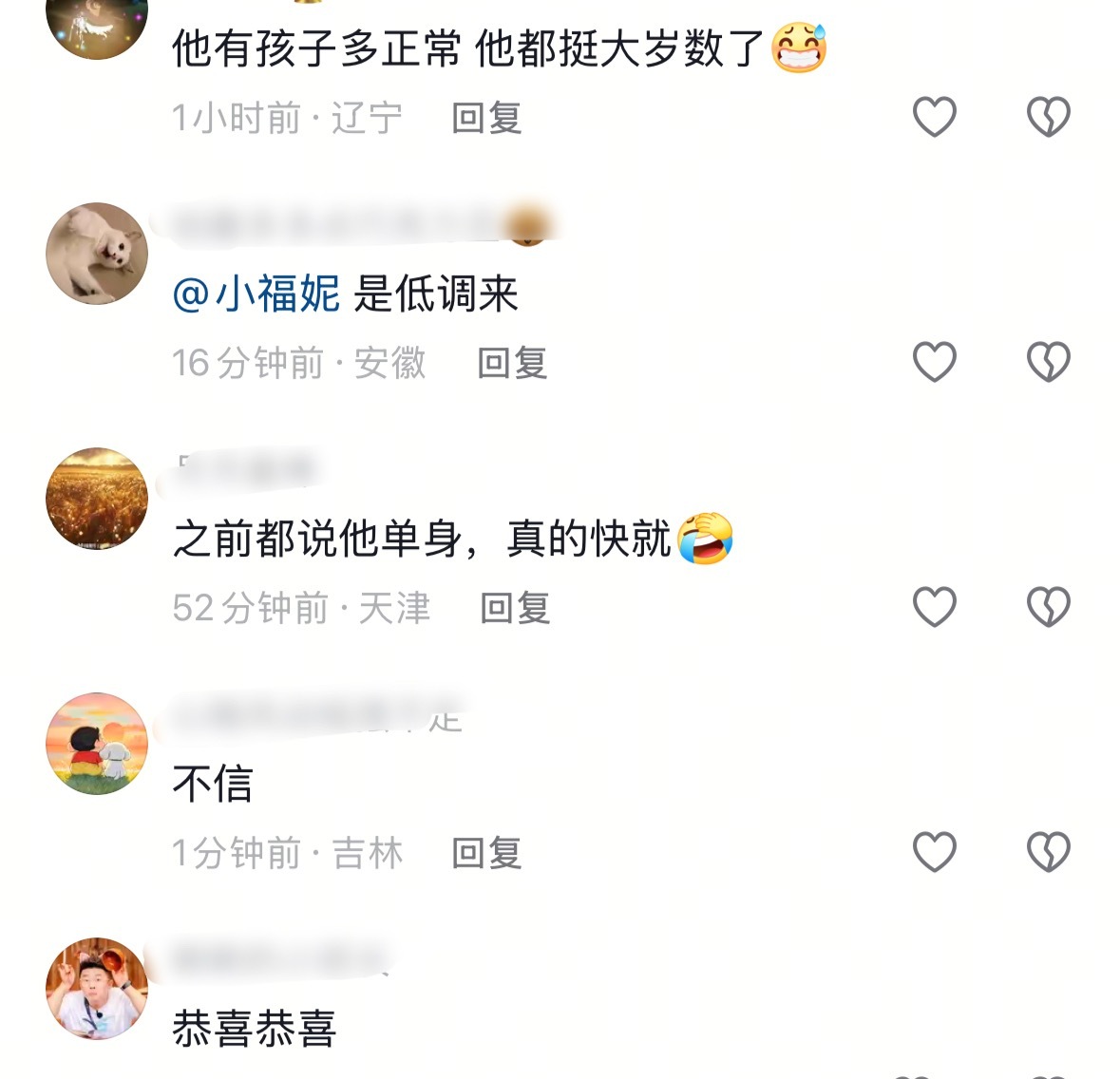Open the man photo avatar profile
Screen dimensions: 1120x1079
(x=97, y=989)
